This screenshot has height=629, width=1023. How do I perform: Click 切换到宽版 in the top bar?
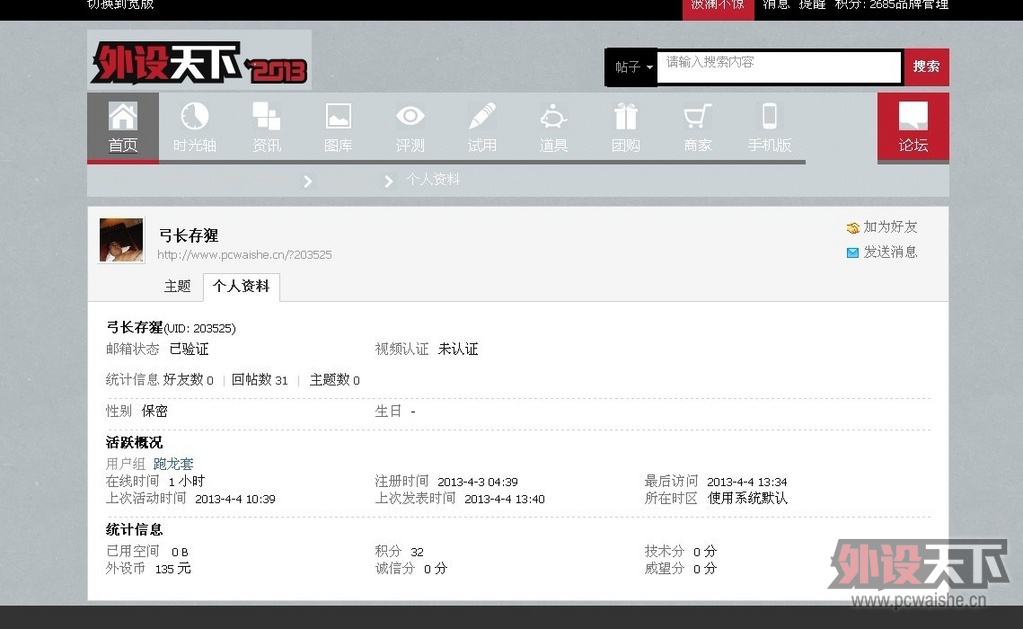121,5
